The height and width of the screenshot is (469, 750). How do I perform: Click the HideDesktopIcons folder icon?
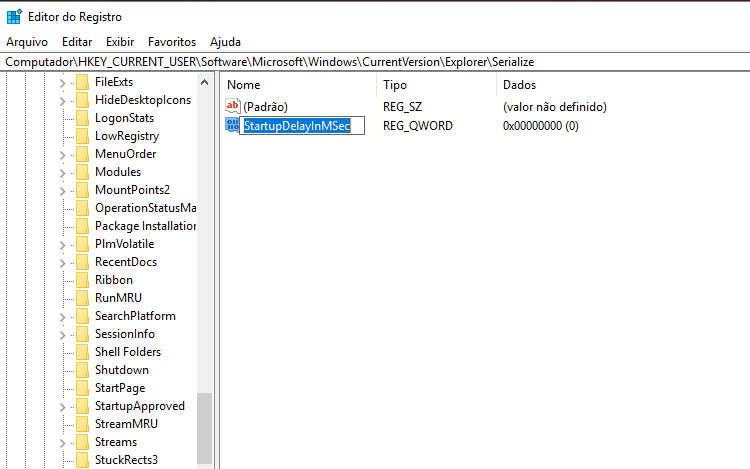[x=82, y=100]
